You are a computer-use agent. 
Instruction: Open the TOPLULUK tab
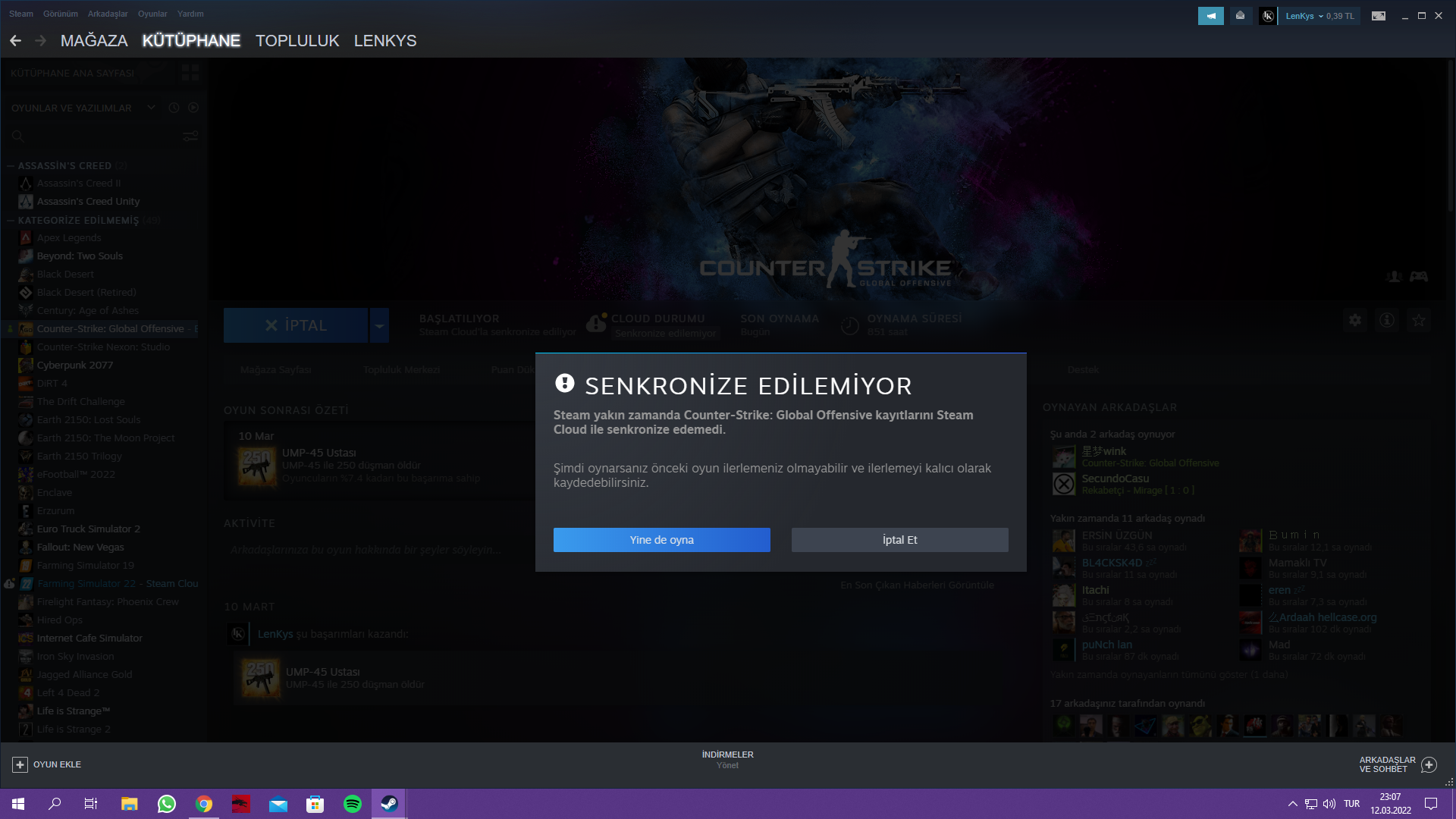pyautogui.click(x=297, y=41)
